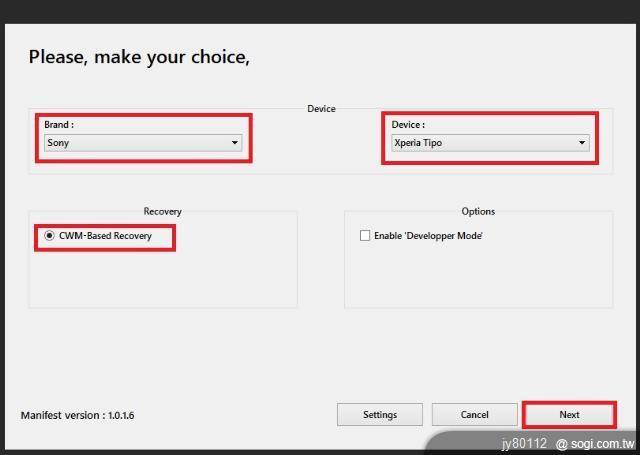
Task: Select the CWM-Based Recovery radio button
Action: point(49,236)
